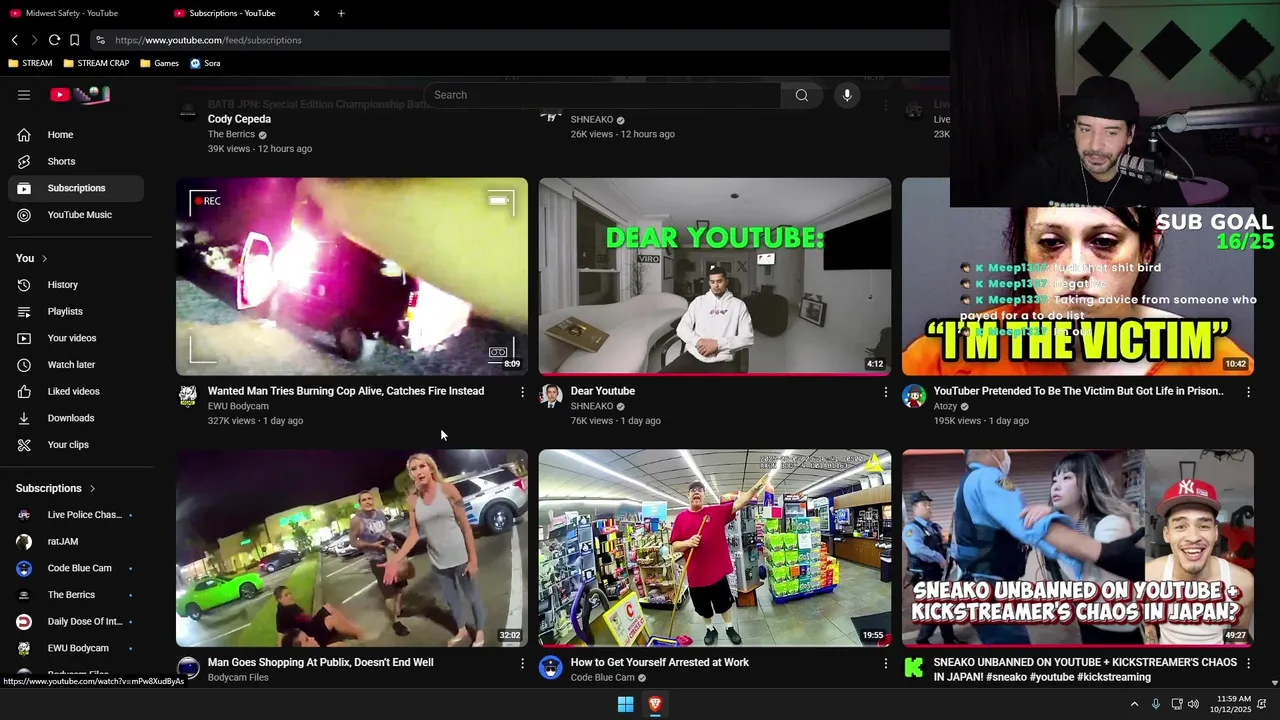Close the Subscriptions - YouTube tab
The height and width of the screenshot is (720, 1280).
pos(317,13)
